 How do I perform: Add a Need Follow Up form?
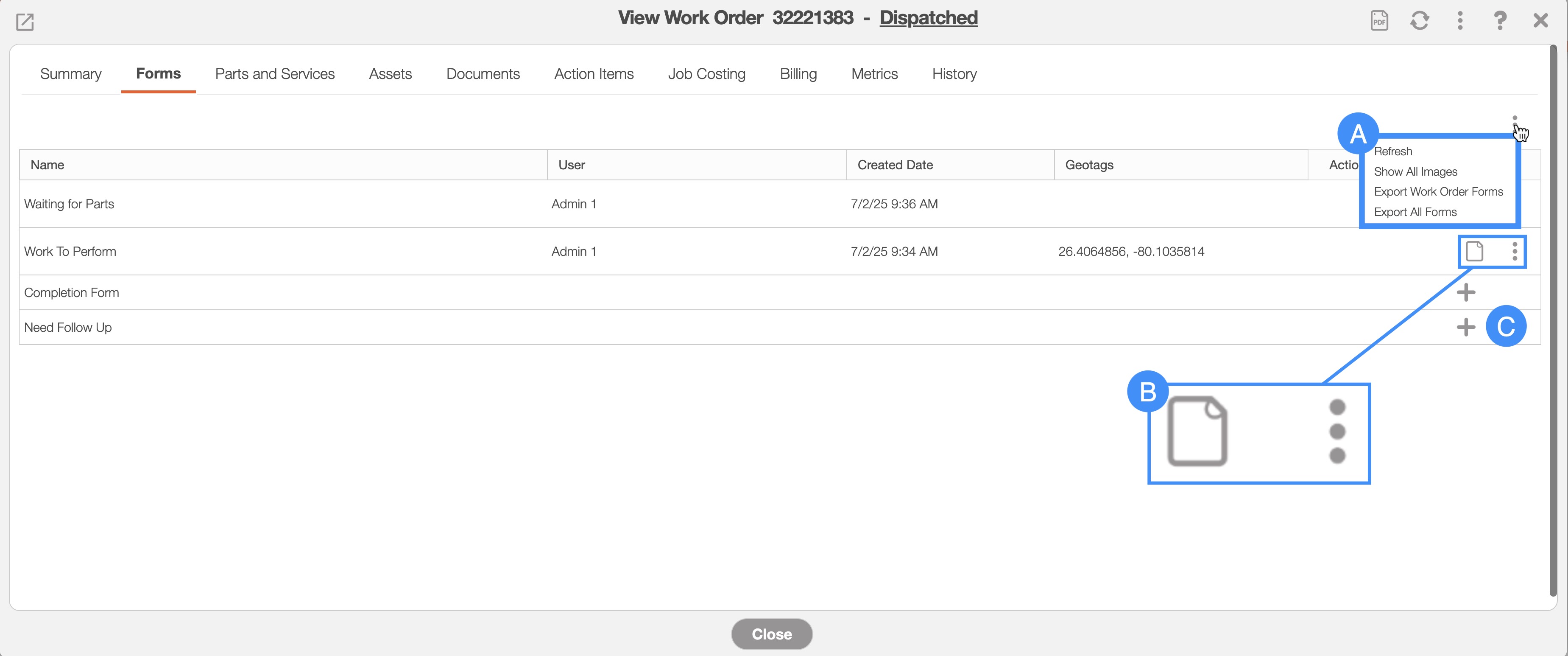pyautogui.click(x=1466, y=327)
